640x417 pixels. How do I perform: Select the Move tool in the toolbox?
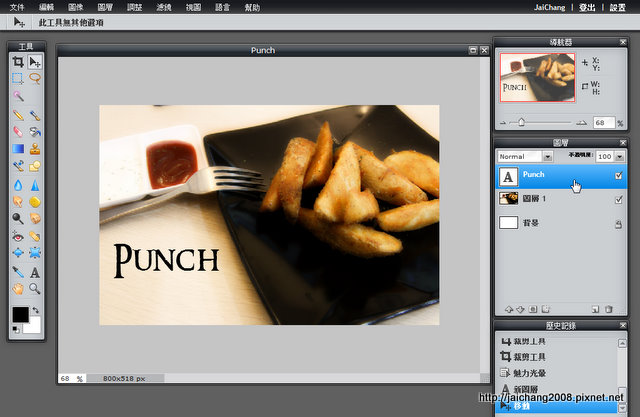pos(35,62)
